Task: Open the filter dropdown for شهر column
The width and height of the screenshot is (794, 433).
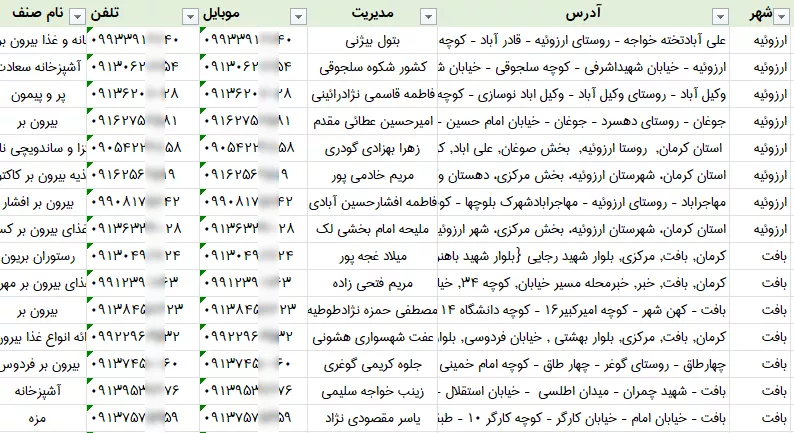Action: 782,17
